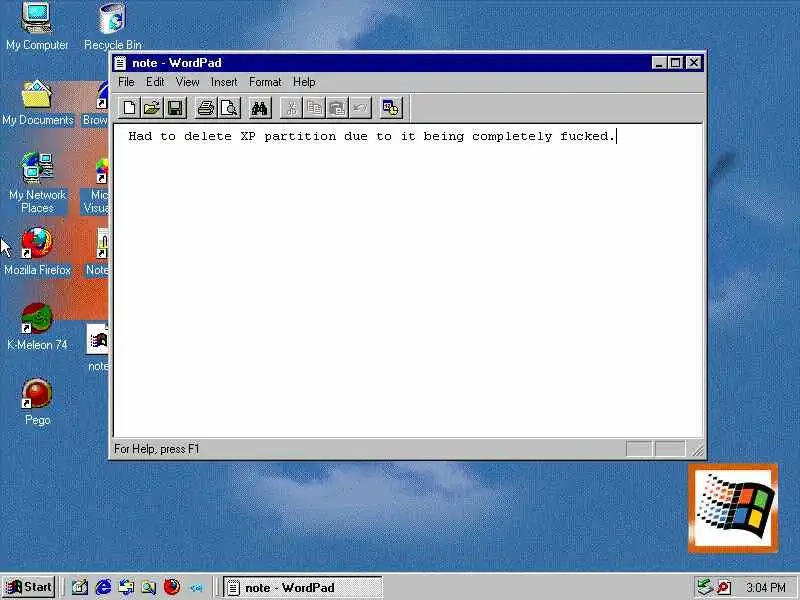The width and height of the screenshot is (800, 600).
Task: Select the Pego desktop shortcut
Action: point(37,402)
